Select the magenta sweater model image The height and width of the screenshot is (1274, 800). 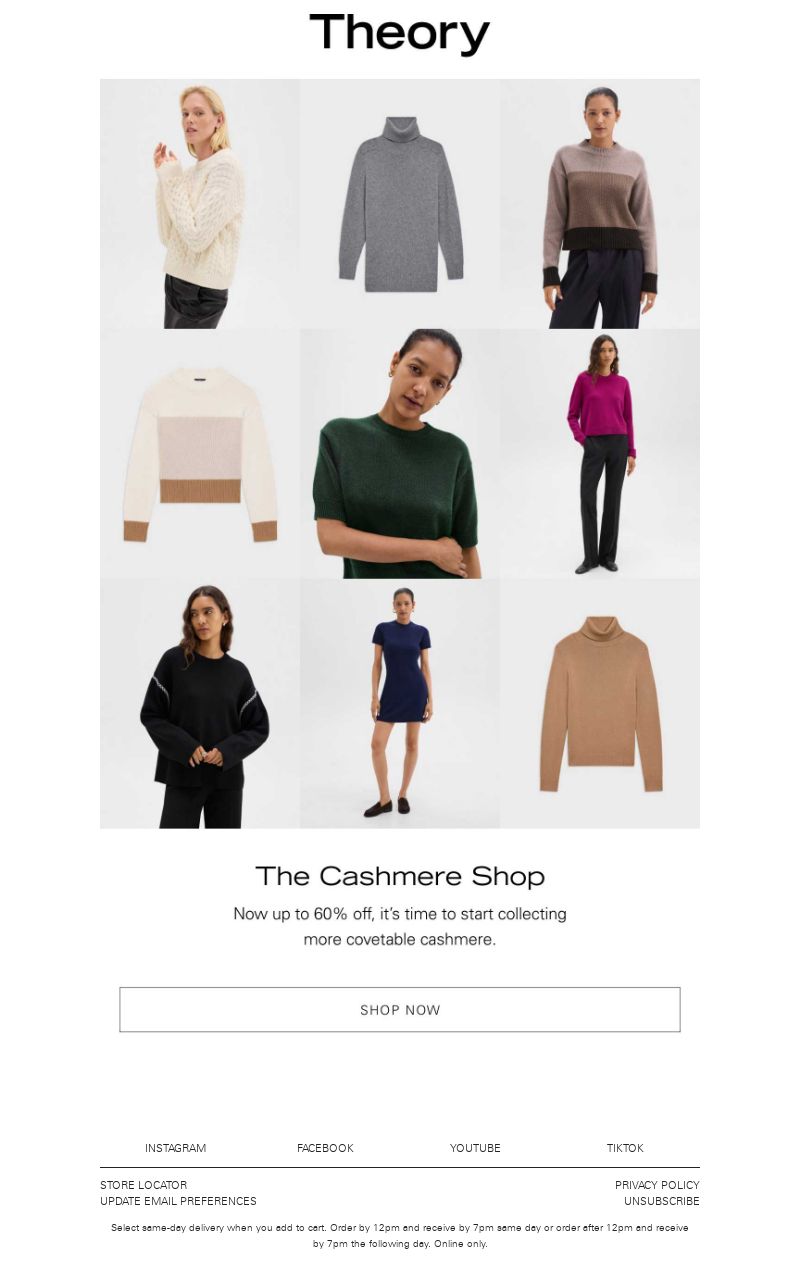[600, 454]
